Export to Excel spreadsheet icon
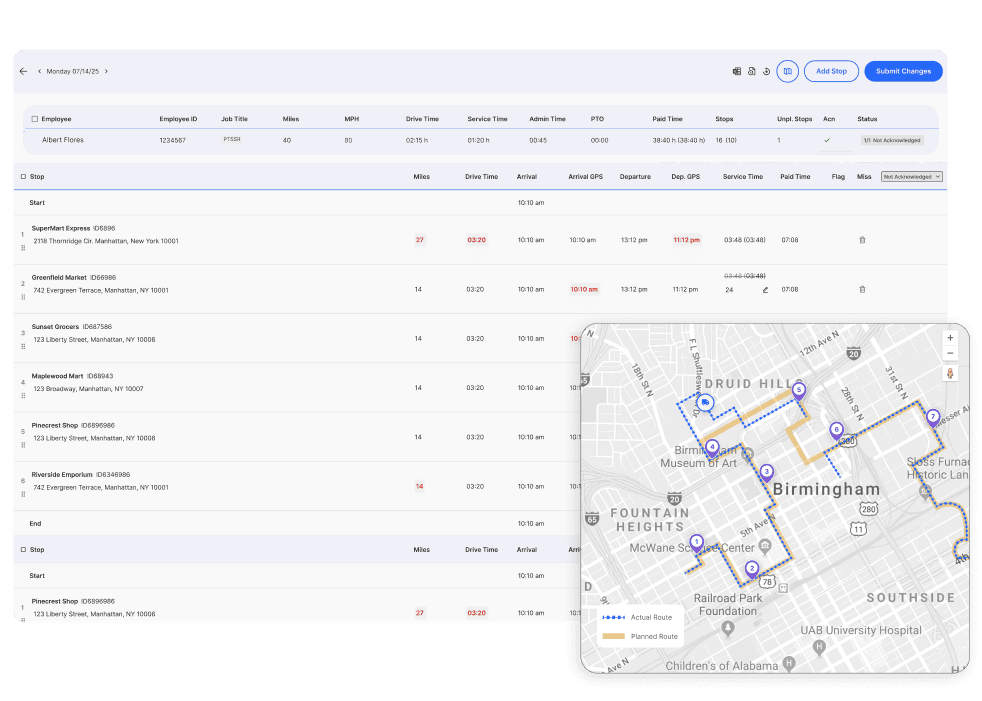Screen dimensions: 982x701 (737, 71)
